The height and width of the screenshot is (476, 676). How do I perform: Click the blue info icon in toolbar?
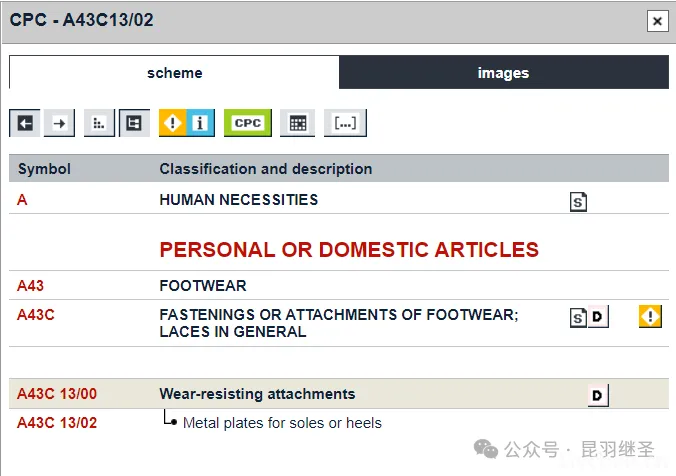[x=200, y=123]
